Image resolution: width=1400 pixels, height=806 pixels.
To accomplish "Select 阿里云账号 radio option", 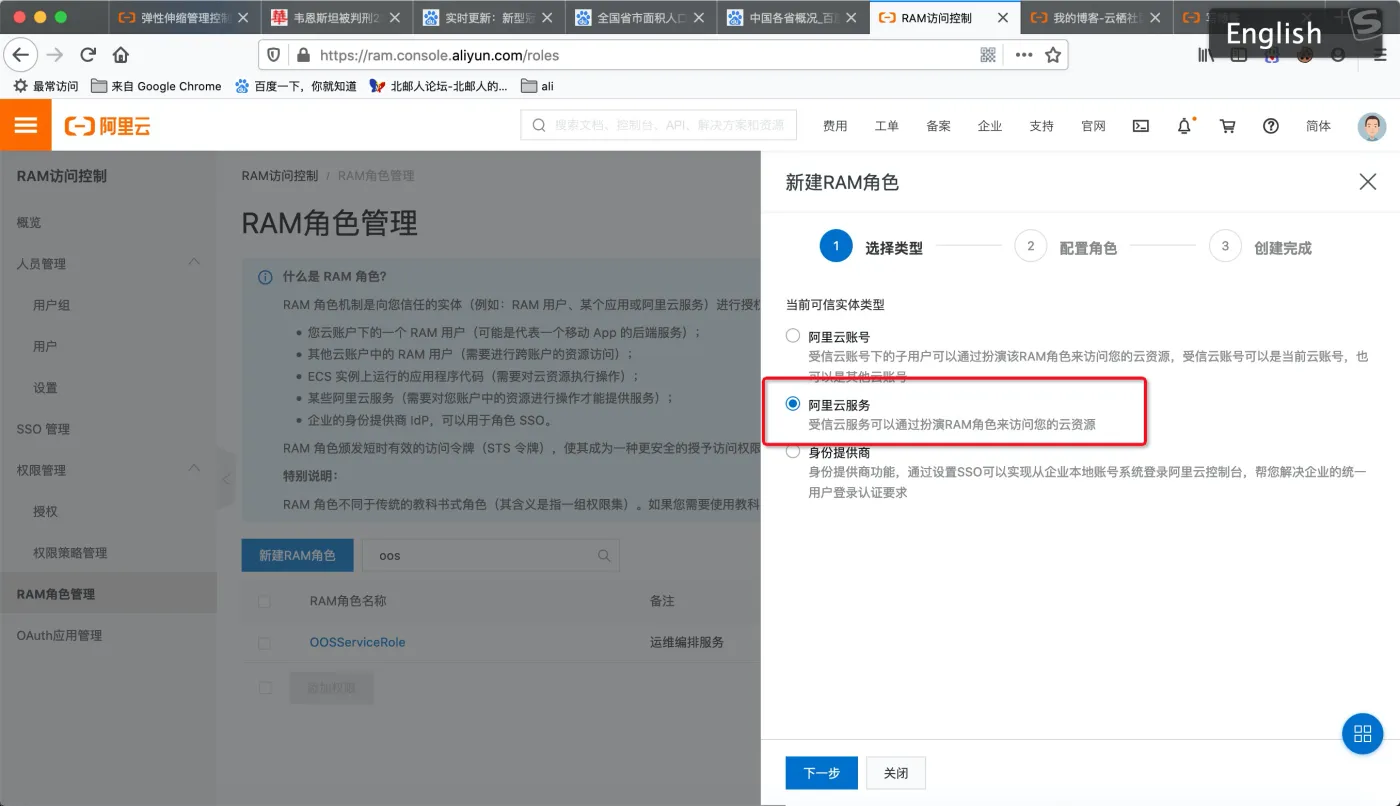I will [793, 336].
